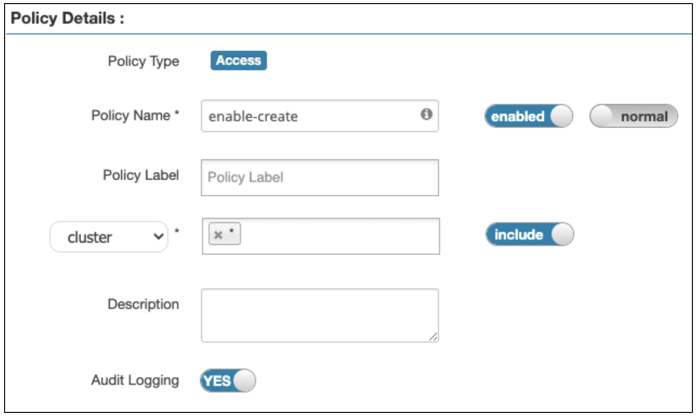Turn off Audit Logging YES toggle

(227, 380)
